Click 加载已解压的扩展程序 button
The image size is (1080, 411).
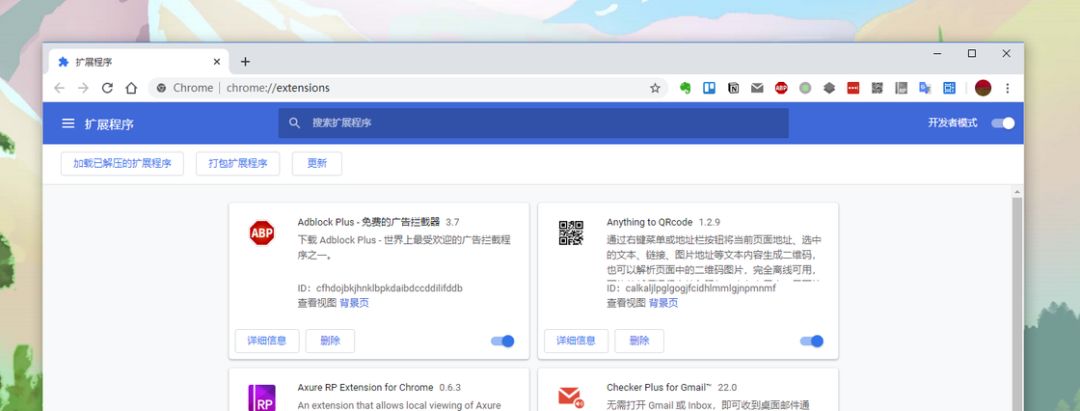pyautogui.click(x=123, y=164)
